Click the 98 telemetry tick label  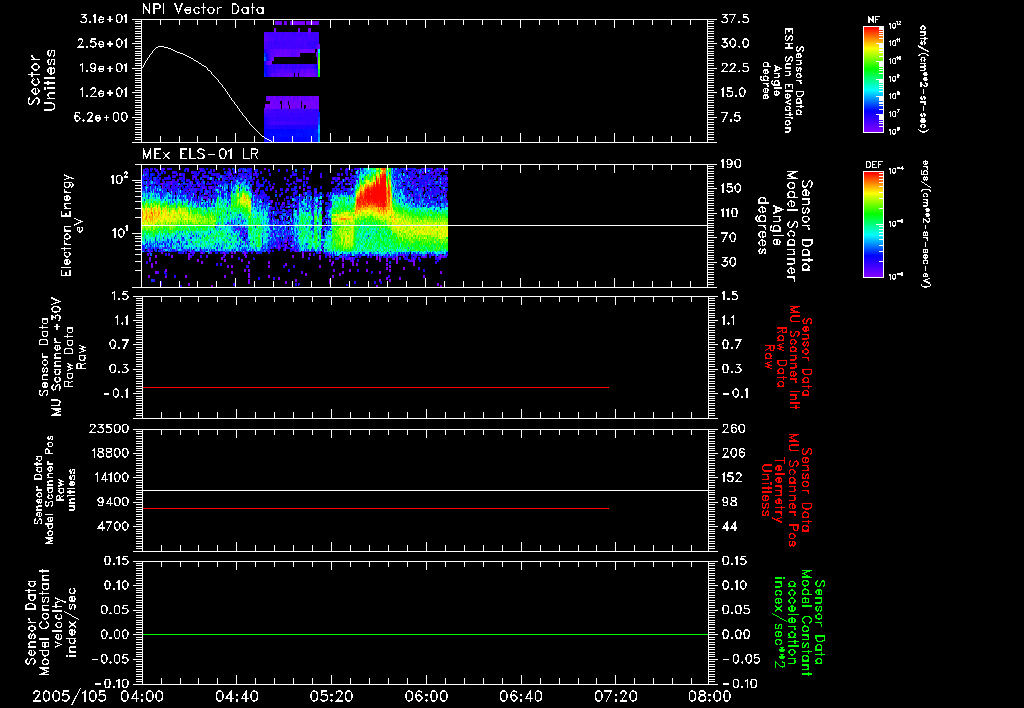pos(729,502)
